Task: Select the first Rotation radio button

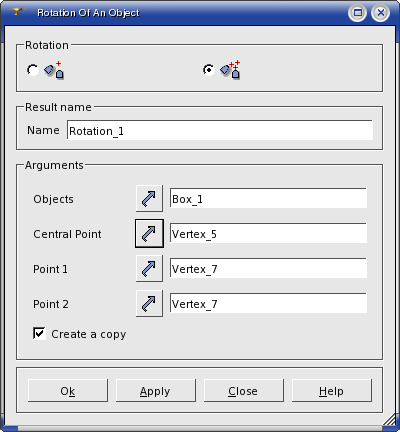Action: 33,70
